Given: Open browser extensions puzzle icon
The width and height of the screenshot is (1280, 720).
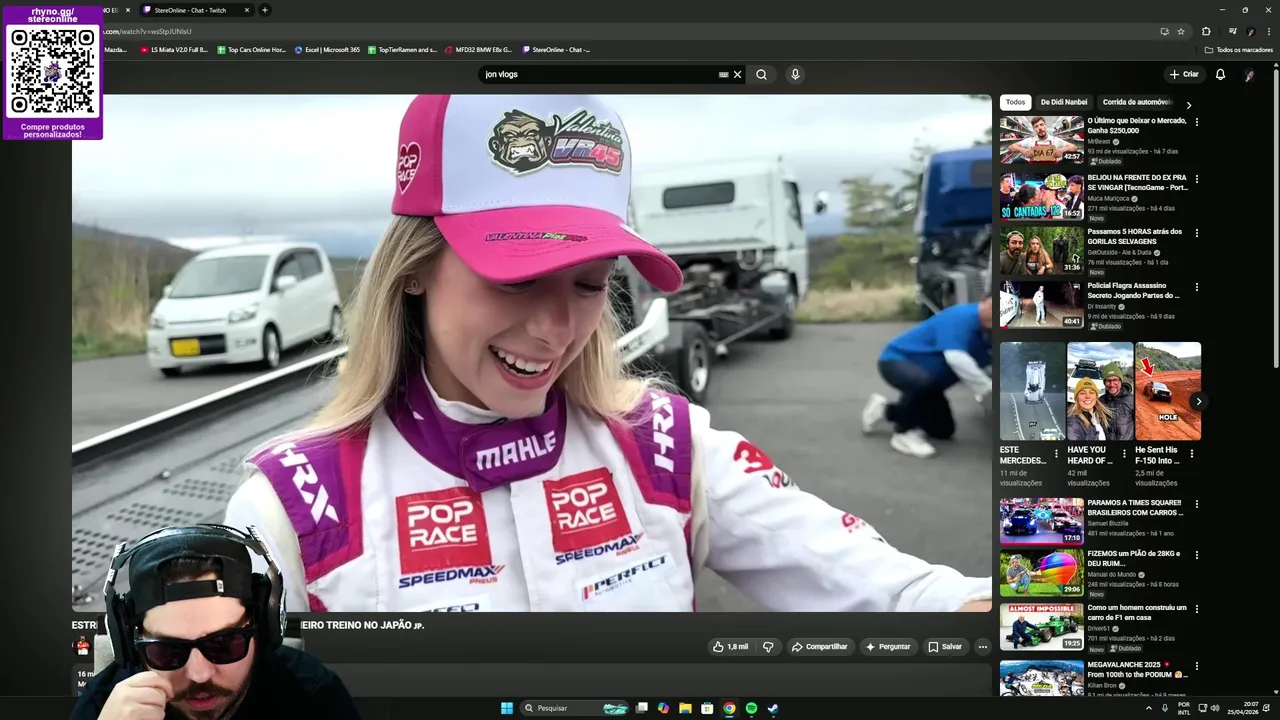Looking at the screenshot, I should coord(1206,31).
